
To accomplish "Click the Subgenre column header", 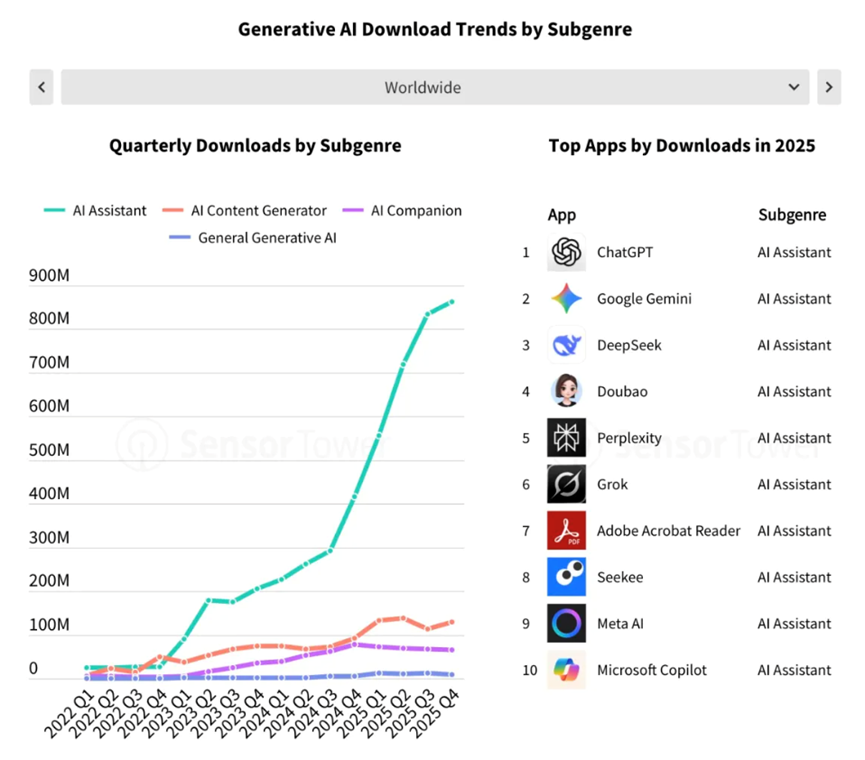I will (x=792, y=215).
